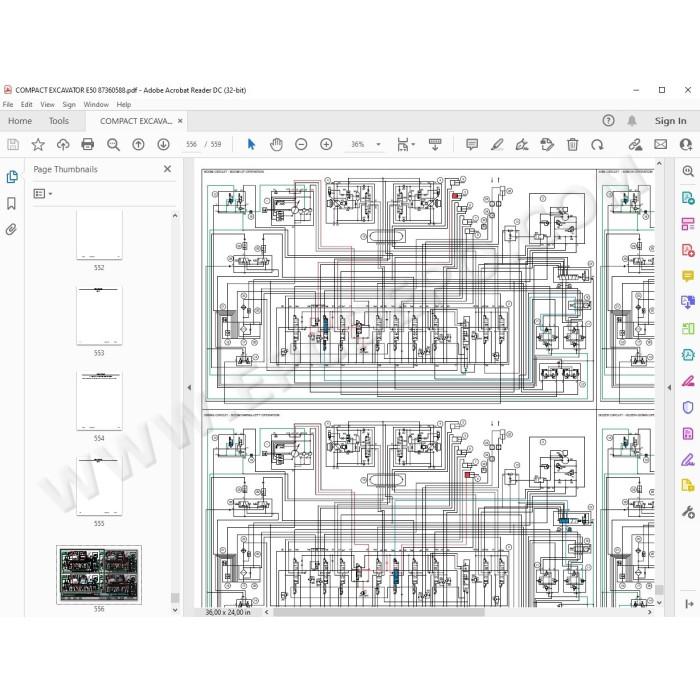Image resolution: width=700 pixels, height=700 pixels.
Task: Open the Edit menu
Action: point(27,104)
